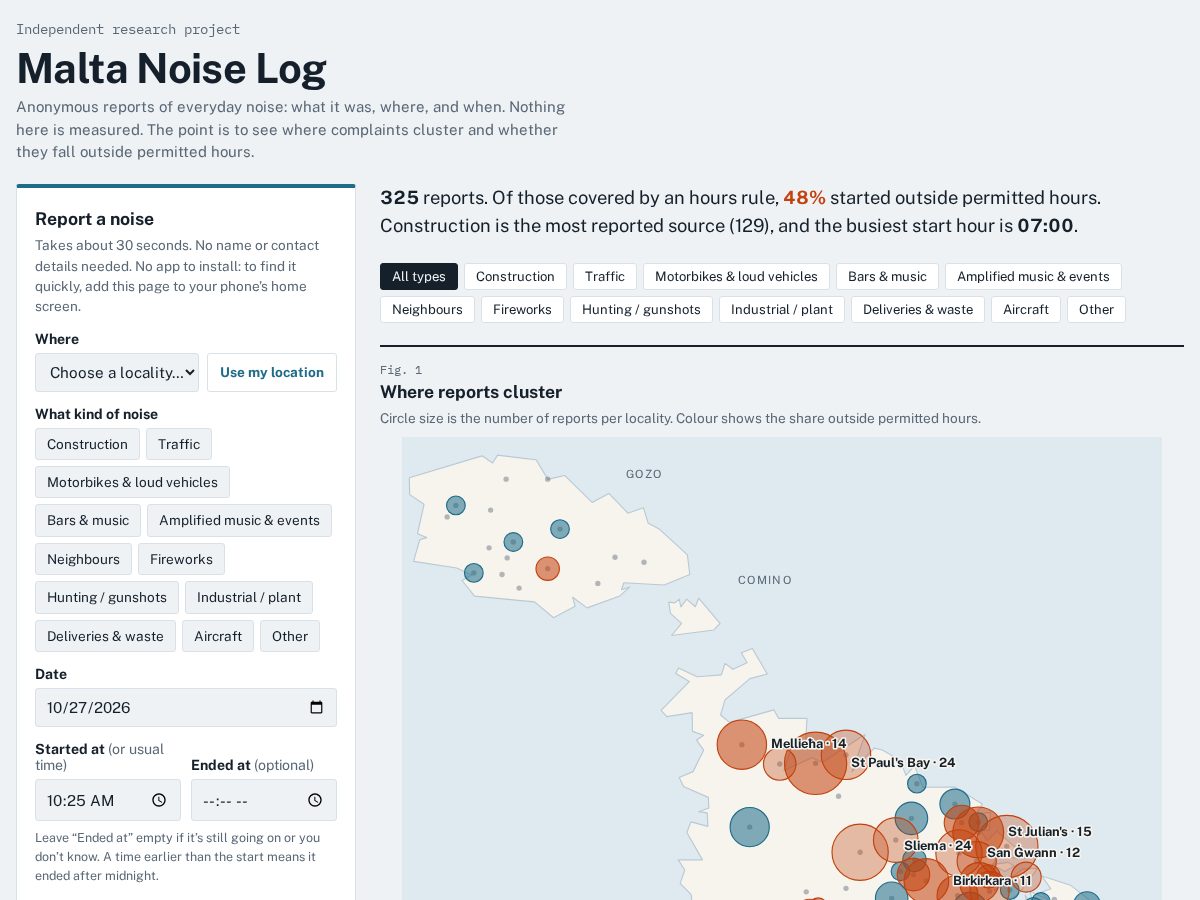Filter reports by Construction above the map
1200x900 pixels.
515,276
